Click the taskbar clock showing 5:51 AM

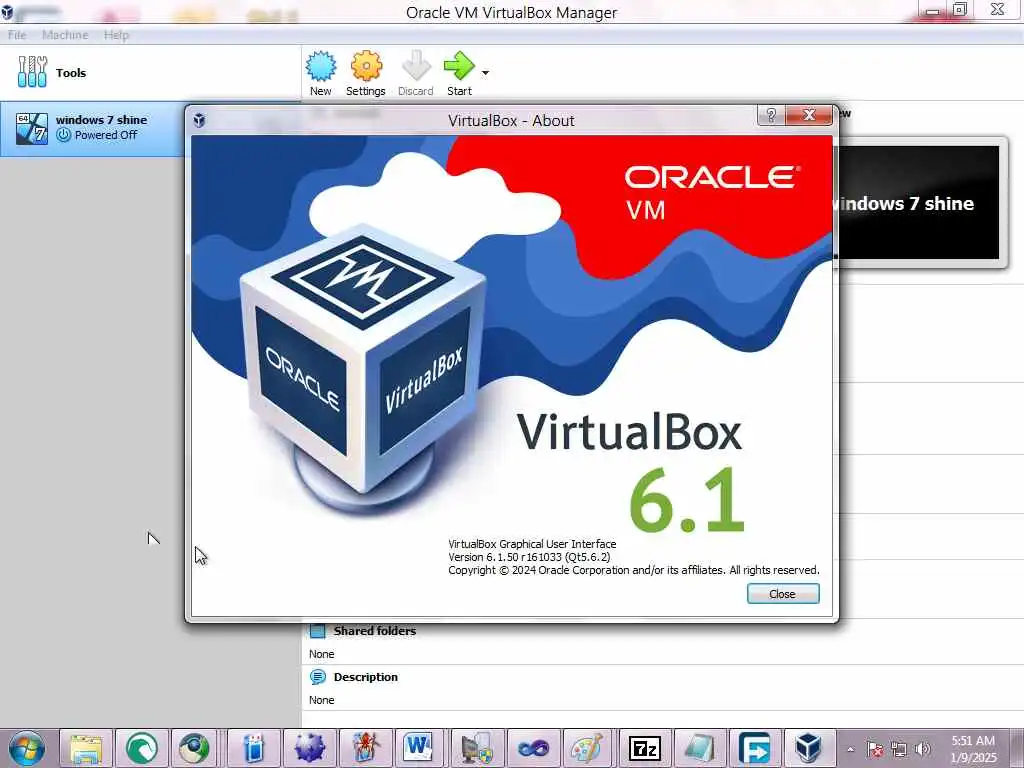pos(973,749)
